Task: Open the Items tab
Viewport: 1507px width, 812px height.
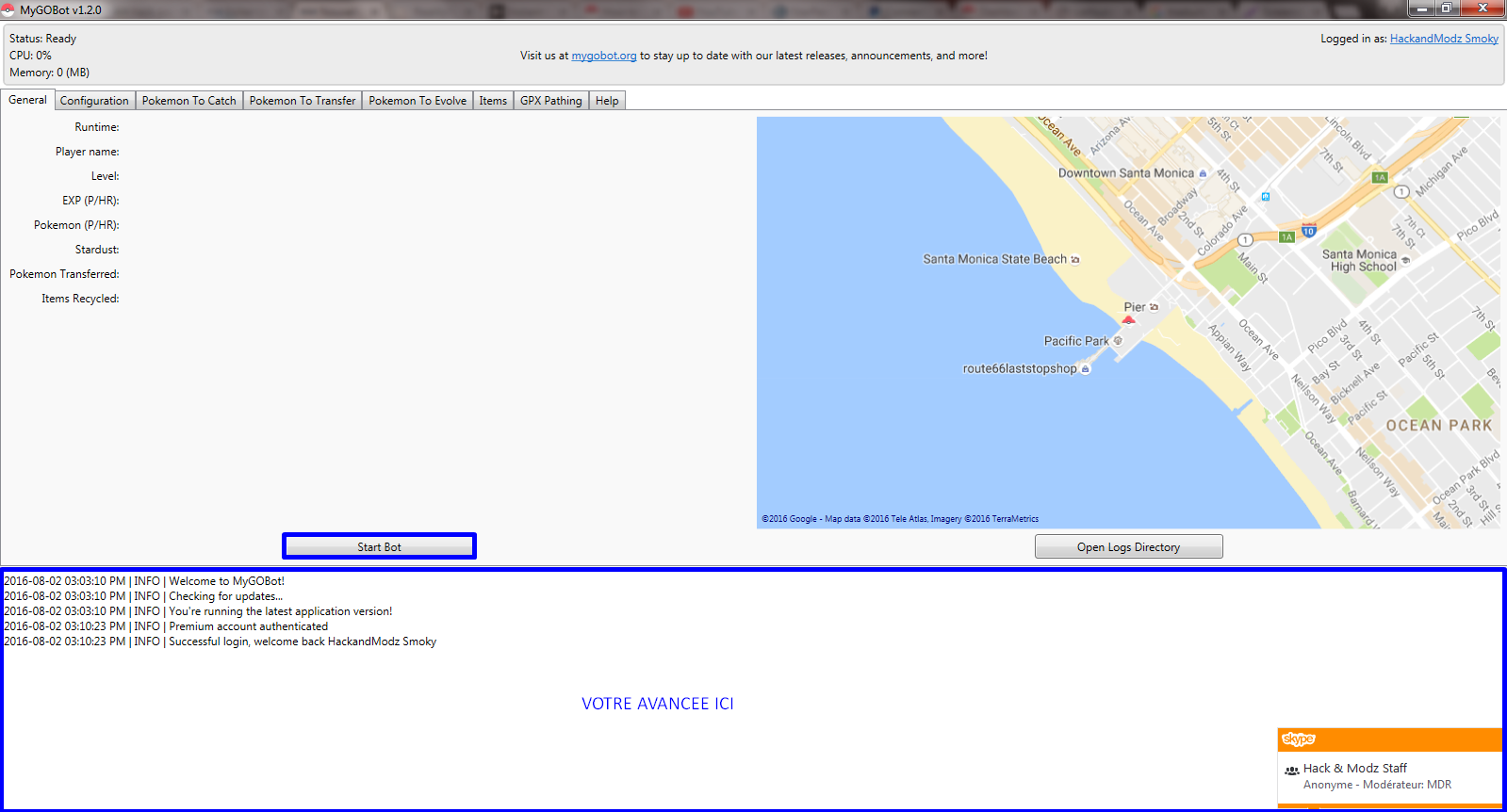Action: pyautogui.click(x=493, y=101)
